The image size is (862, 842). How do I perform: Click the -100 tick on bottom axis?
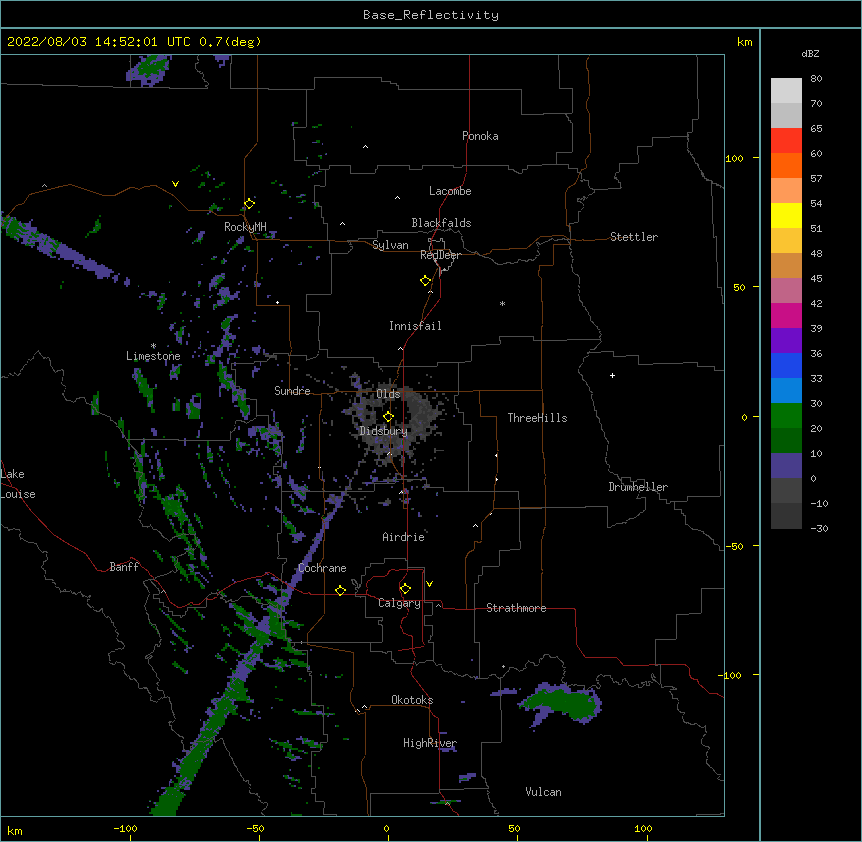click(125, 829)
